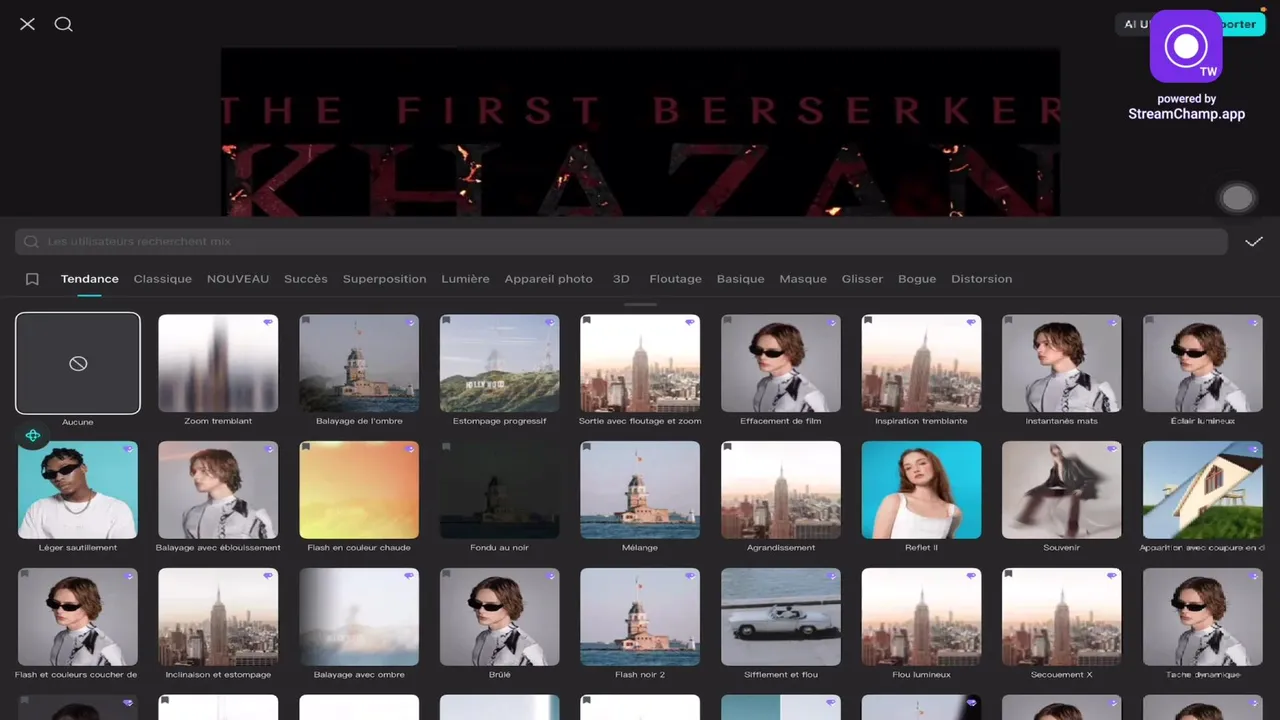The height and width of the screenshot is (720, 1280).
Task: Bookmark the 'Éclair lumineux' transition
Action: (x=1151, y=321)
